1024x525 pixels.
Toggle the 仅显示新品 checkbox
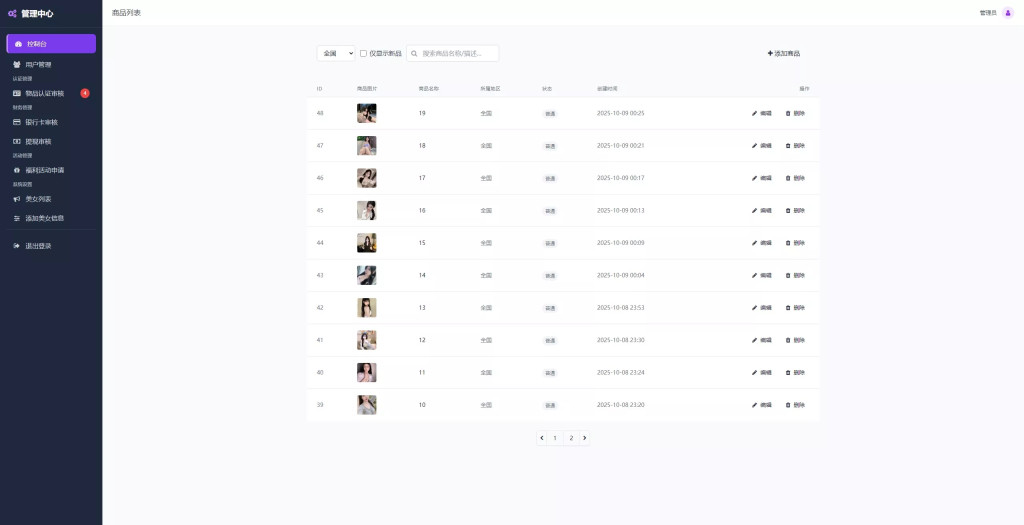[363, 53]
